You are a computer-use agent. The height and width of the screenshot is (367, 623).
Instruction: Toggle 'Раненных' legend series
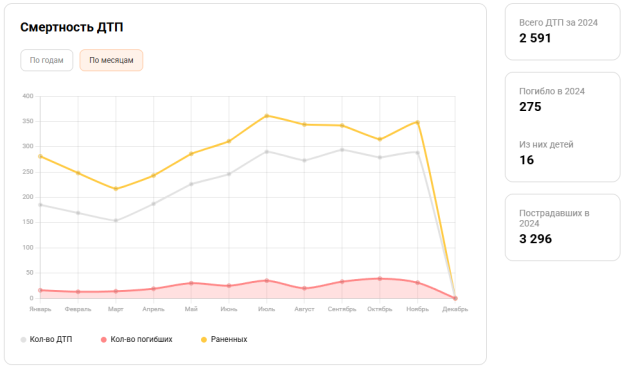coord(224,340)
